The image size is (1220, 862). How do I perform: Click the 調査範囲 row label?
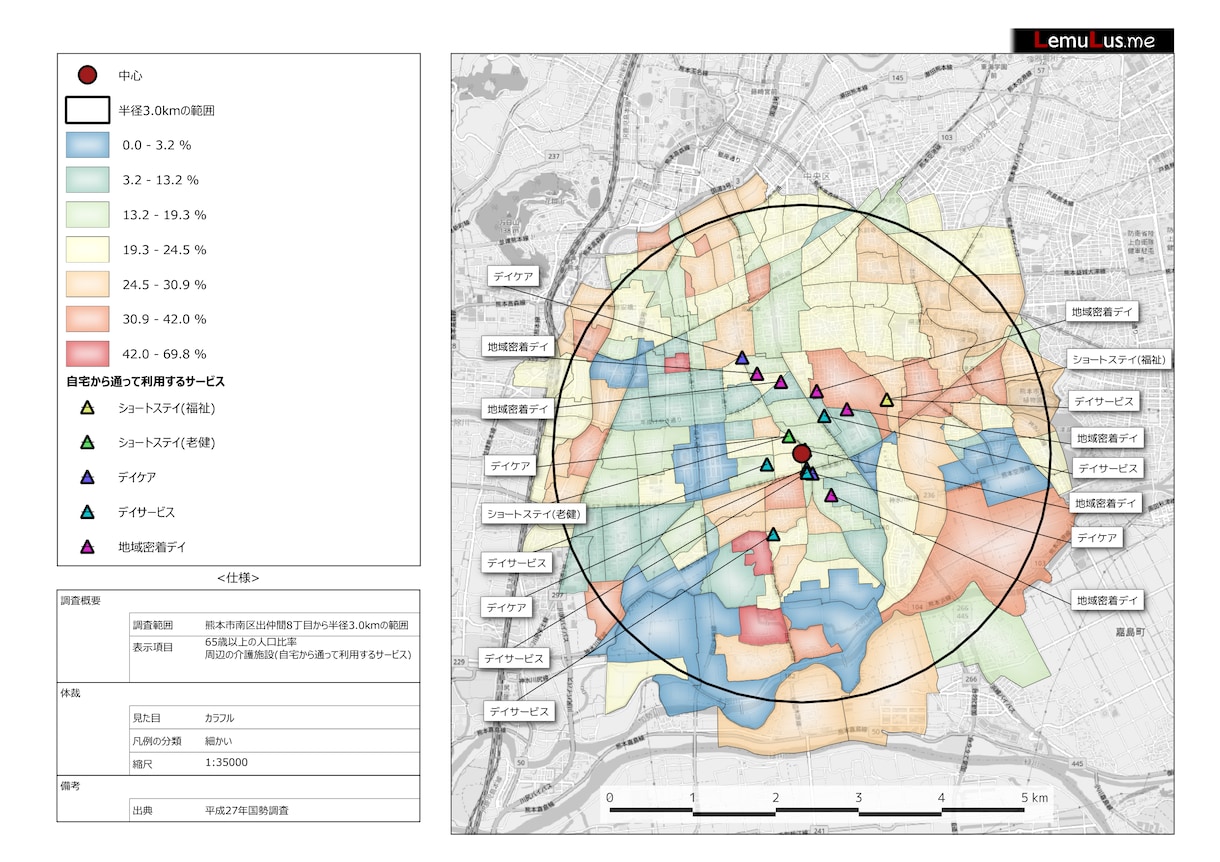click(153, 625)
